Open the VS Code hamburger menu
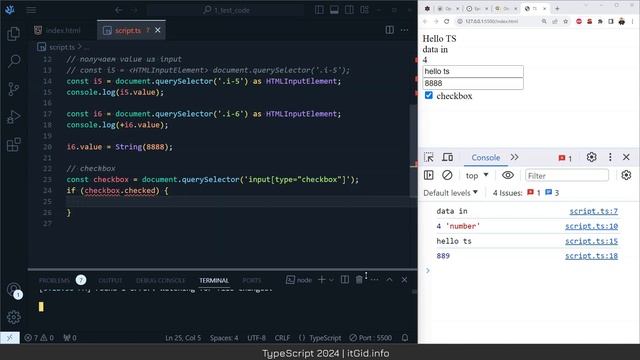The width and height of the screenshot is (640, 360). click(31, 10)
